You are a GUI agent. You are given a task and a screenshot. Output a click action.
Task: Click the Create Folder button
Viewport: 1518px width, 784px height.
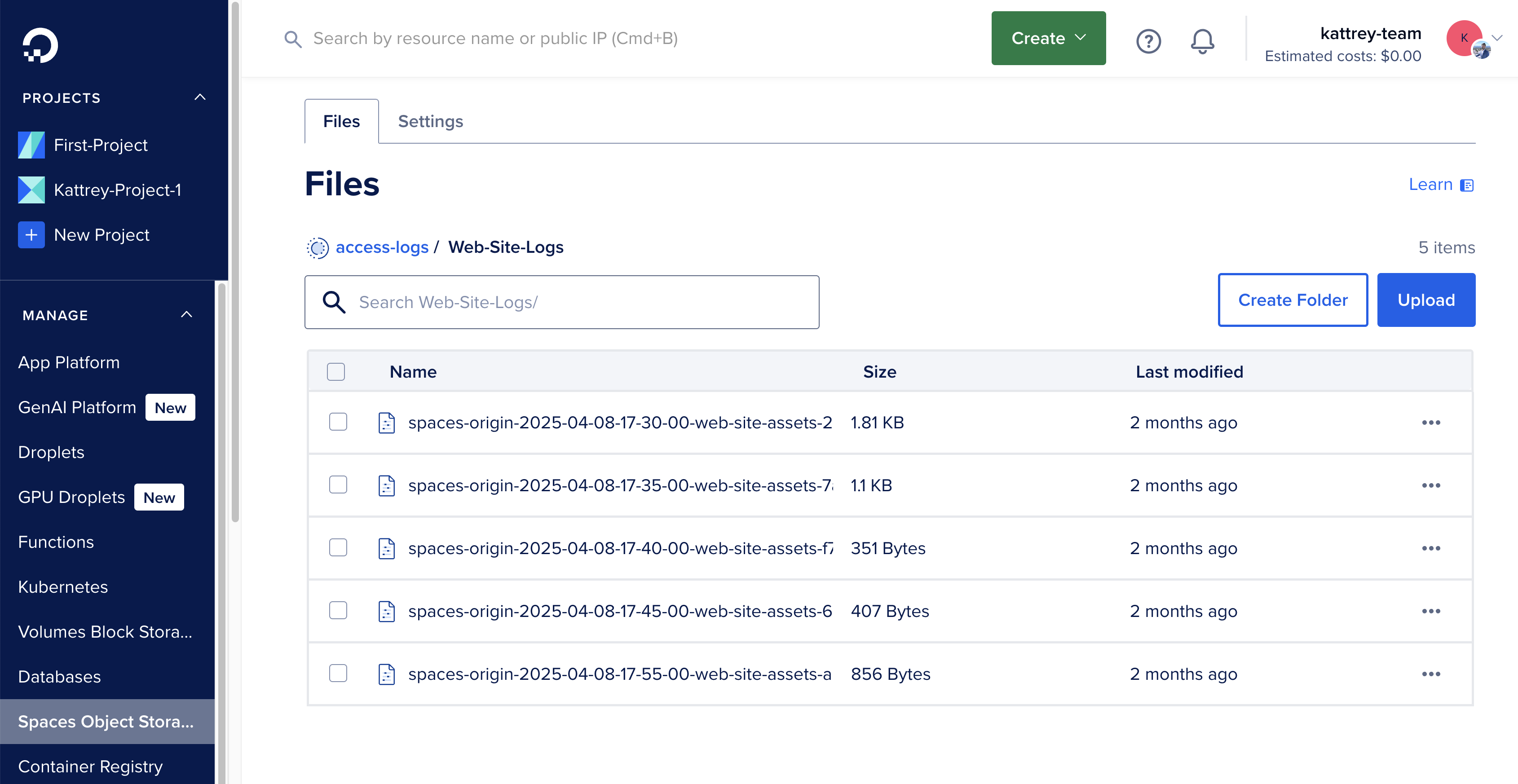point(1293,300)
